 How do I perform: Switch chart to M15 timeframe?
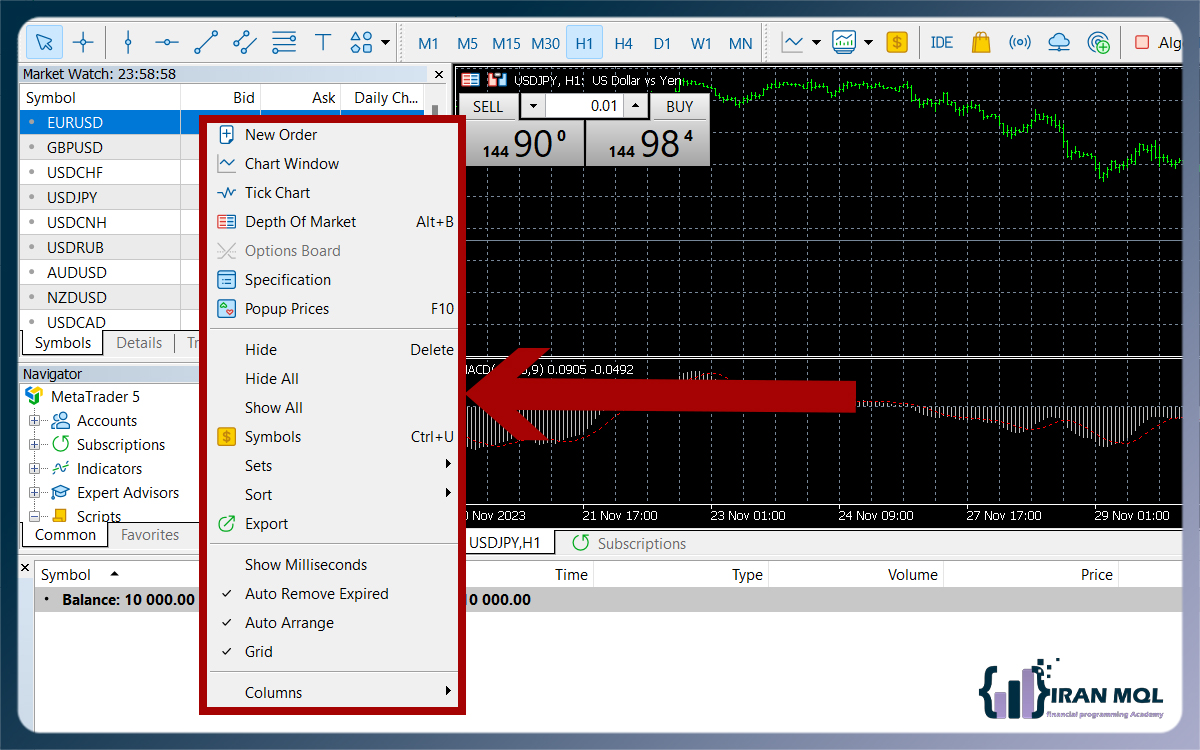506,43
